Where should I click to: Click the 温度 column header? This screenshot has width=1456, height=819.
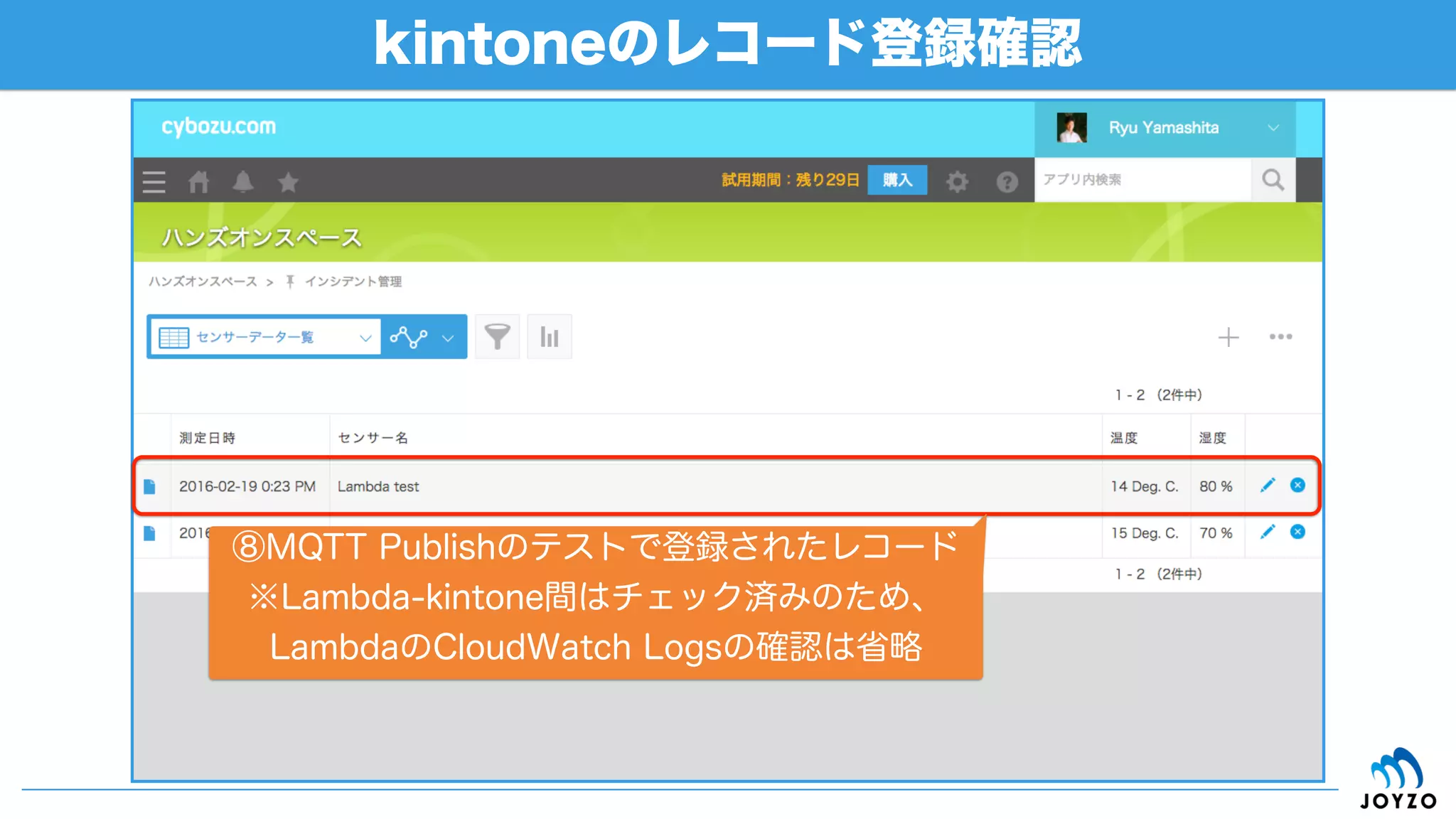pyautogui.click(x=1124, y=438)
